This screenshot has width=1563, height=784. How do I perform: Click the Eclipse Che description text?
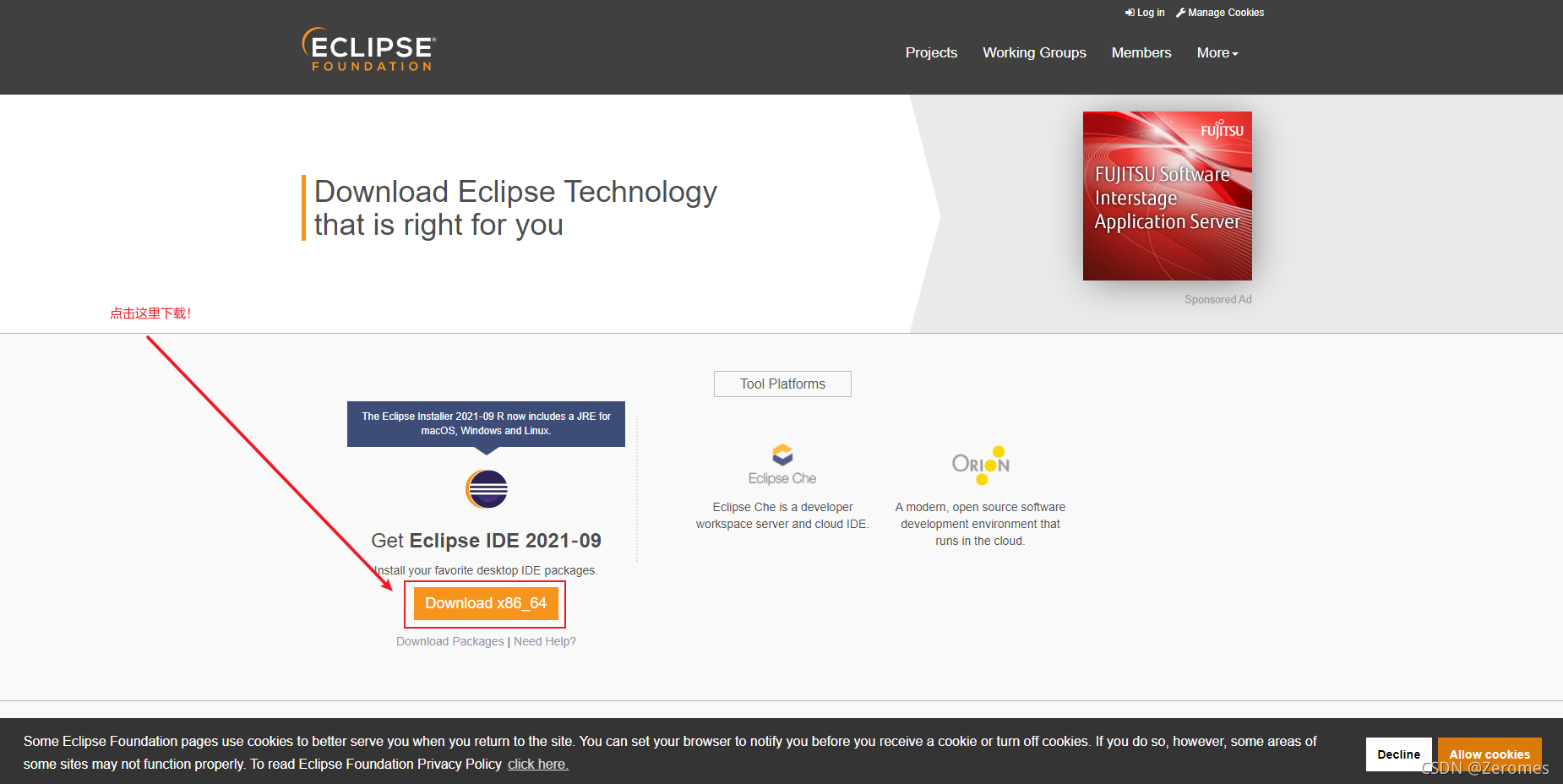[782, 515]
